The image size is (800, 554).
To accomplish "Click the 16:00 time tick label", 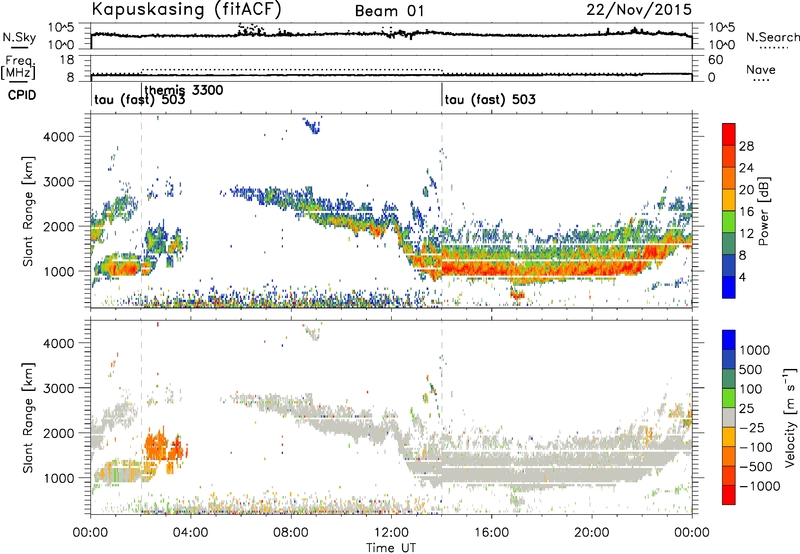I will [x=491, y=533].
